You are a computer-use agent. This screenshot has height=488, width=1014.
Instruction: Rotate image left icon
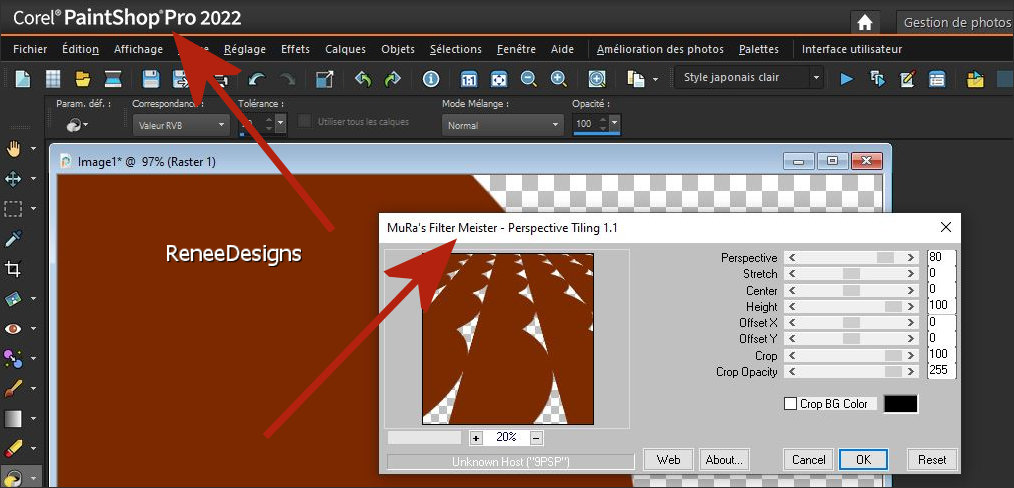363,79
